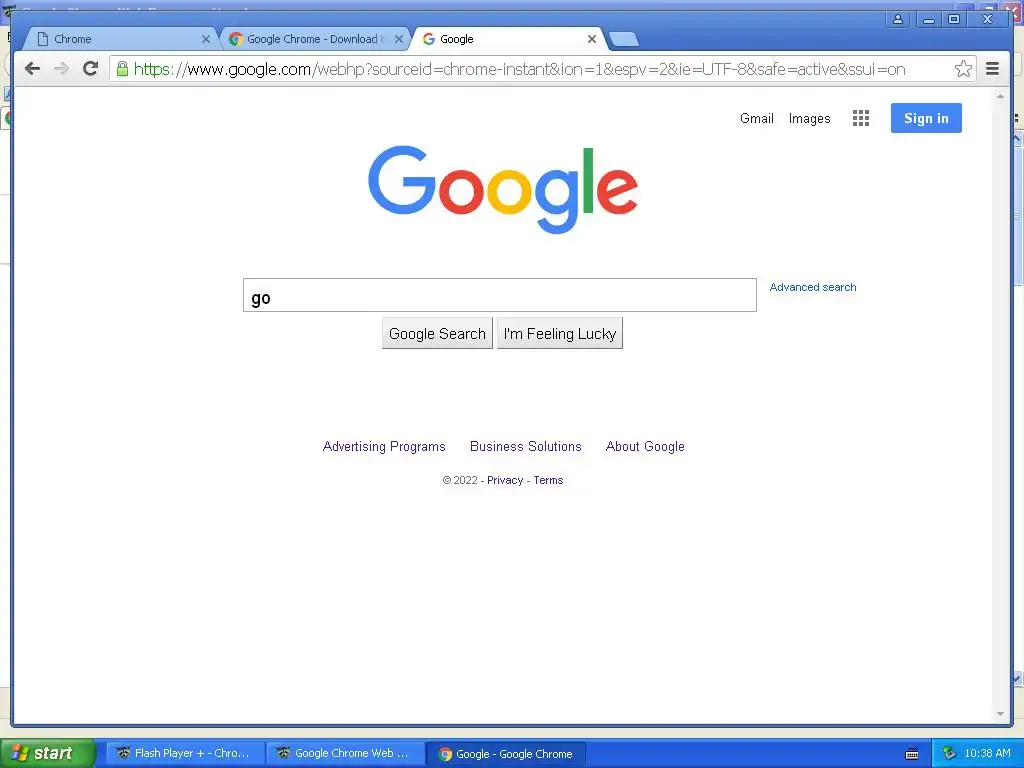Viewport: 1024px width, 768px height.
Task: Open Business Solutions link
Action: tap(525, 446)
